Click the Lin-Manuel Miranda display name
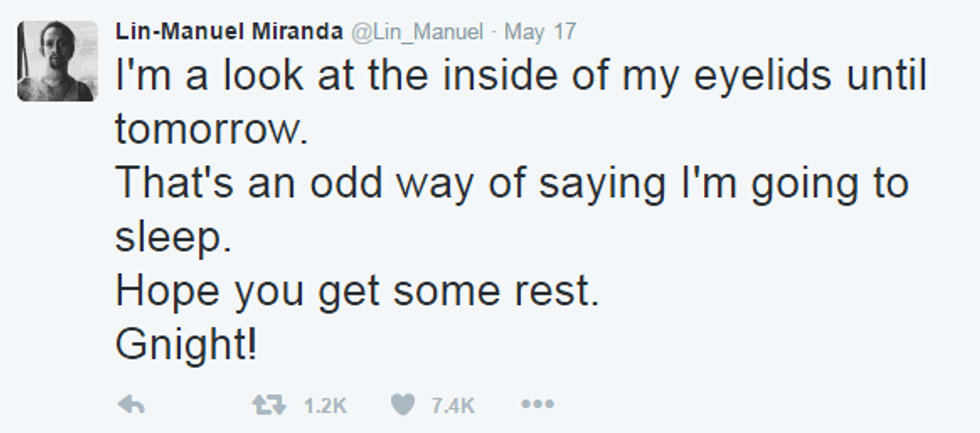Image resolution: width=980 pixels, height=433 pixels. tap(229, 31)
